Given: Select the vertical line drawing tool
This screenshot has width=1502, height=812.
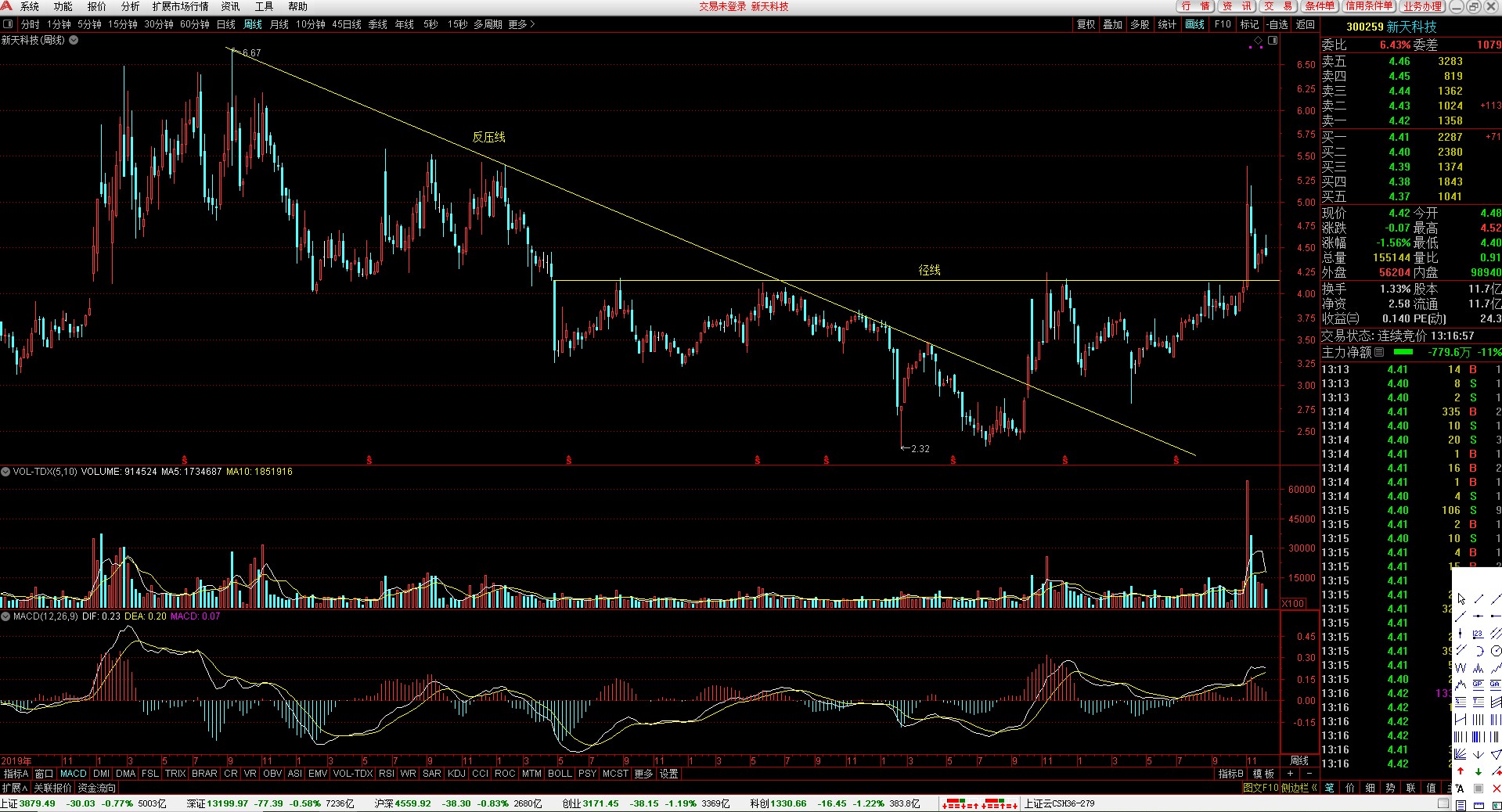Looking at the screenshot, I should tap(1461, 634).
